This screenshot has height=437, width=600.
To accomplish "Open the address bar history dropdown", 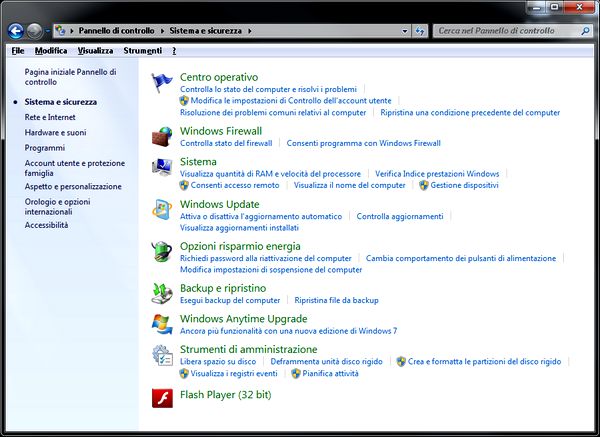I will click(x=405, y=31).
